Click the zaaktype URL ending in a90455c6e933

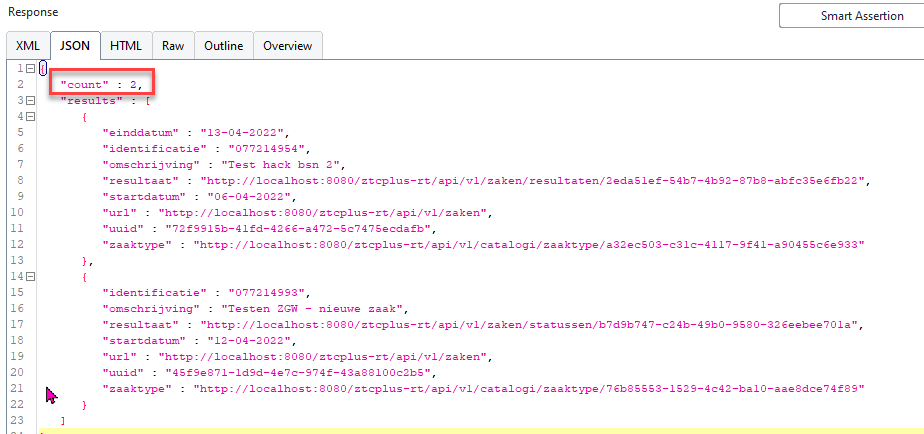pos(529,244)
